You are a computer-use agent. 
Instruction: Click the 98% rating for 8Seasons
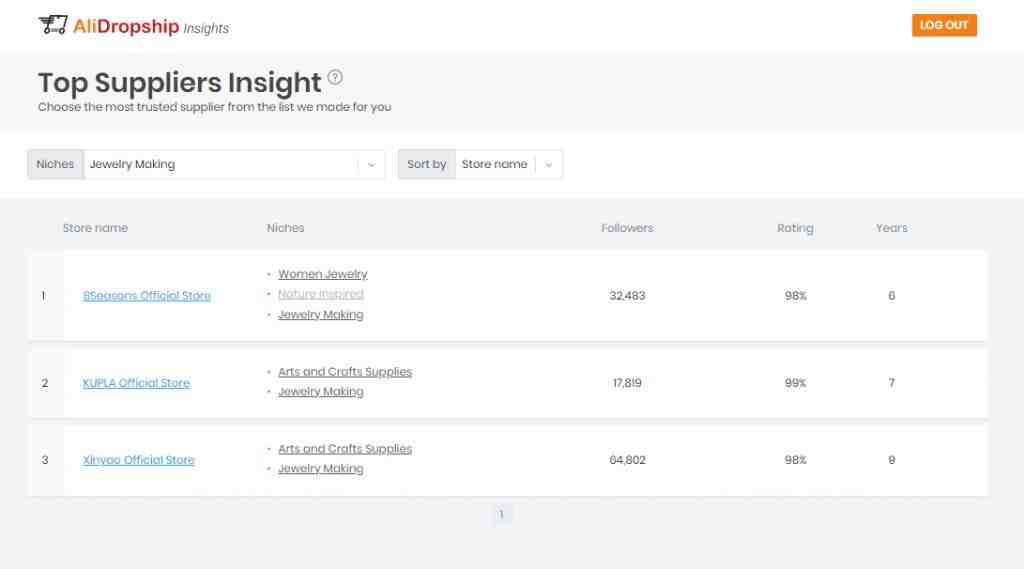pos(795,296)
